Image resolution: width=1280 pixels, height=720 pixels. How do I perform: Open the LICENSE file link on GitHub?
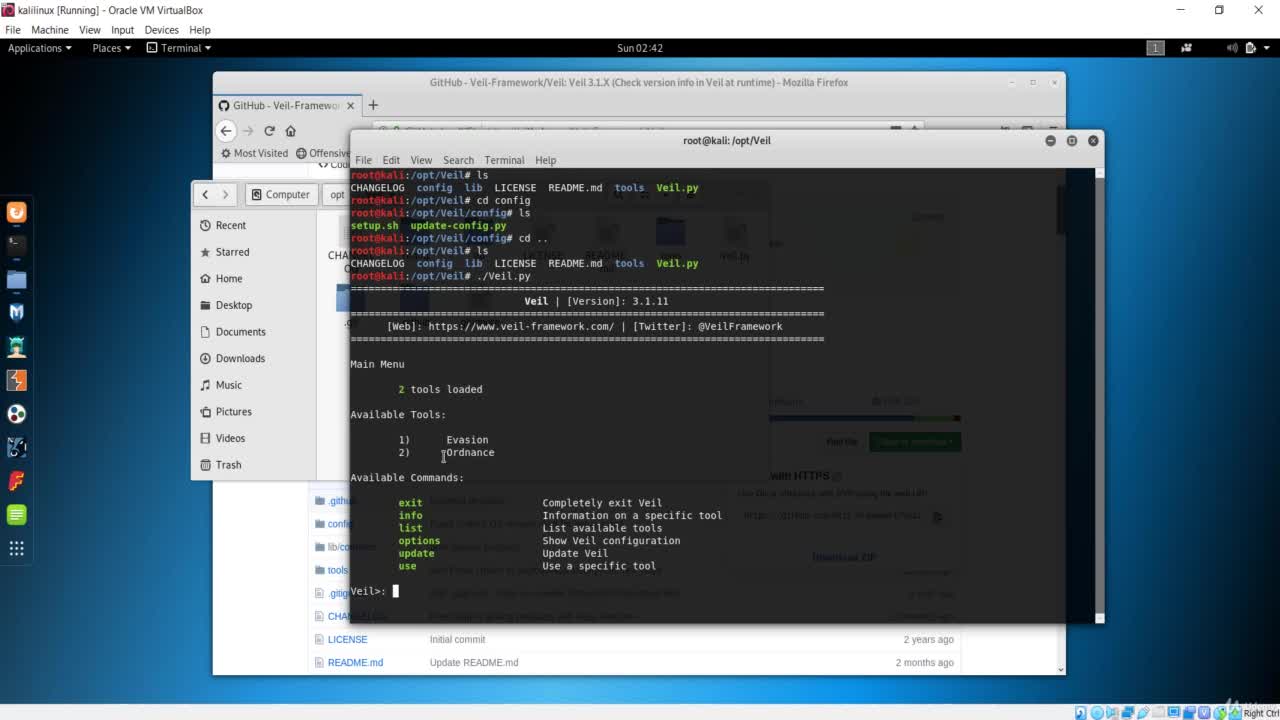tap(347, 639)
